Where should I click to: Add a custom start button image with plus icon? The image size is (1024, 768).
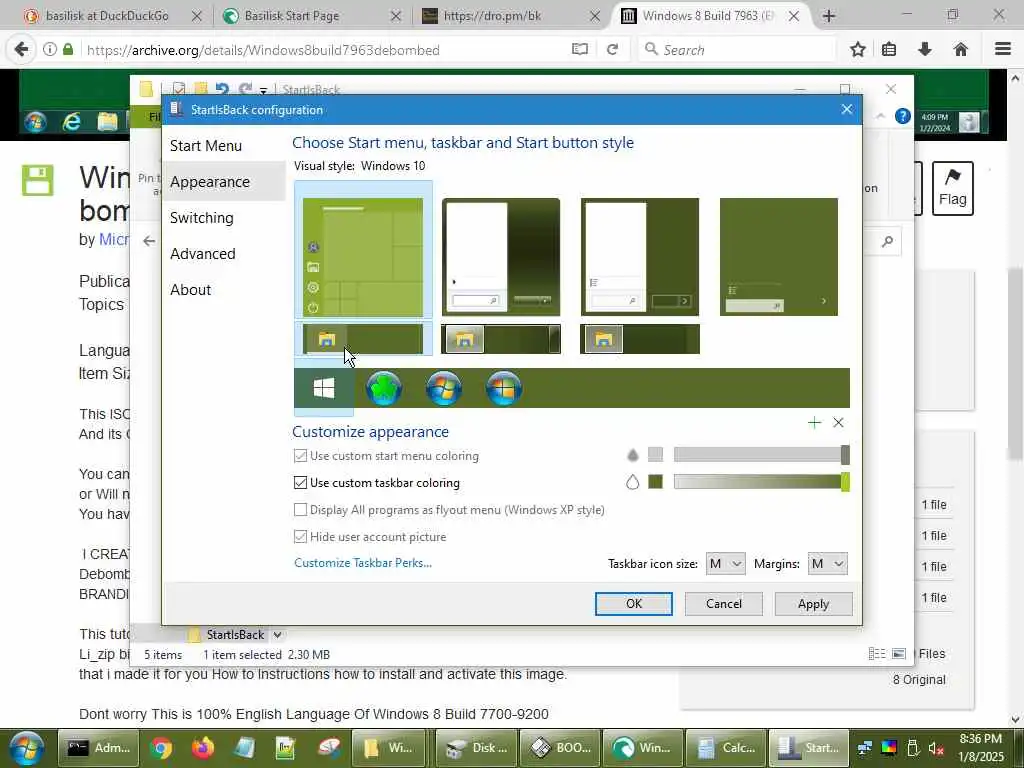[814, 423]
